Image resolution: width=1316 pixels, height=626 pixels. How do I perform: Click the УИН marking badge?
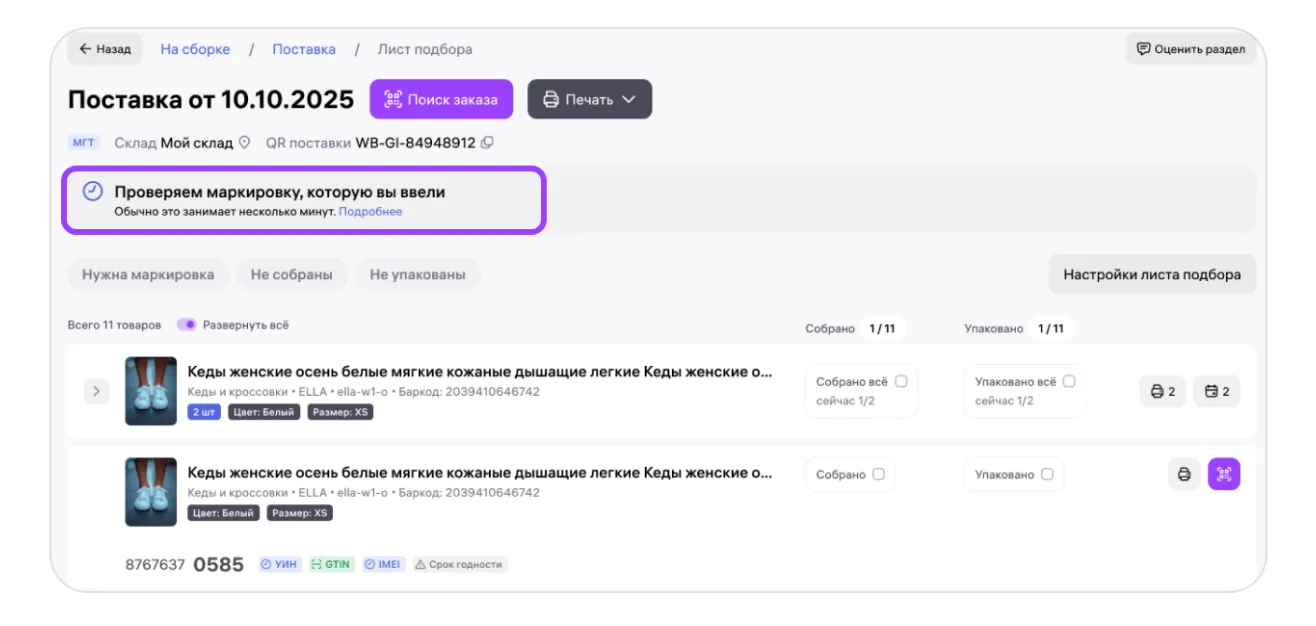(x=280, y=565)
